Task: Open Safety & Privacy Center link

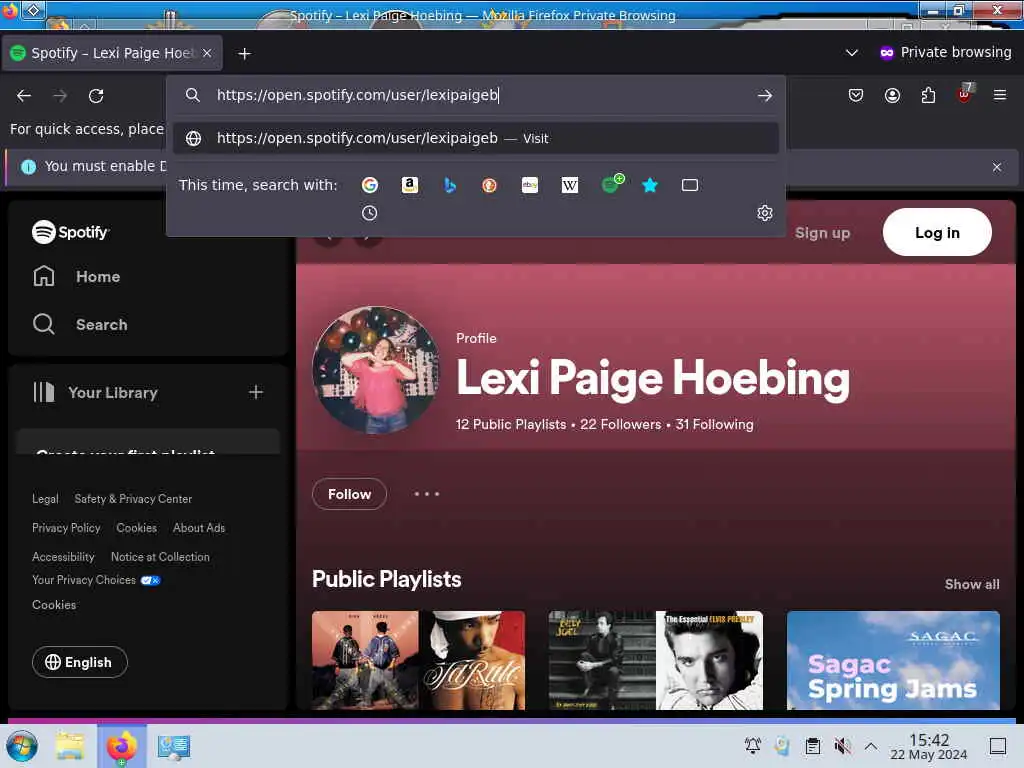Action: pos(133,499)
